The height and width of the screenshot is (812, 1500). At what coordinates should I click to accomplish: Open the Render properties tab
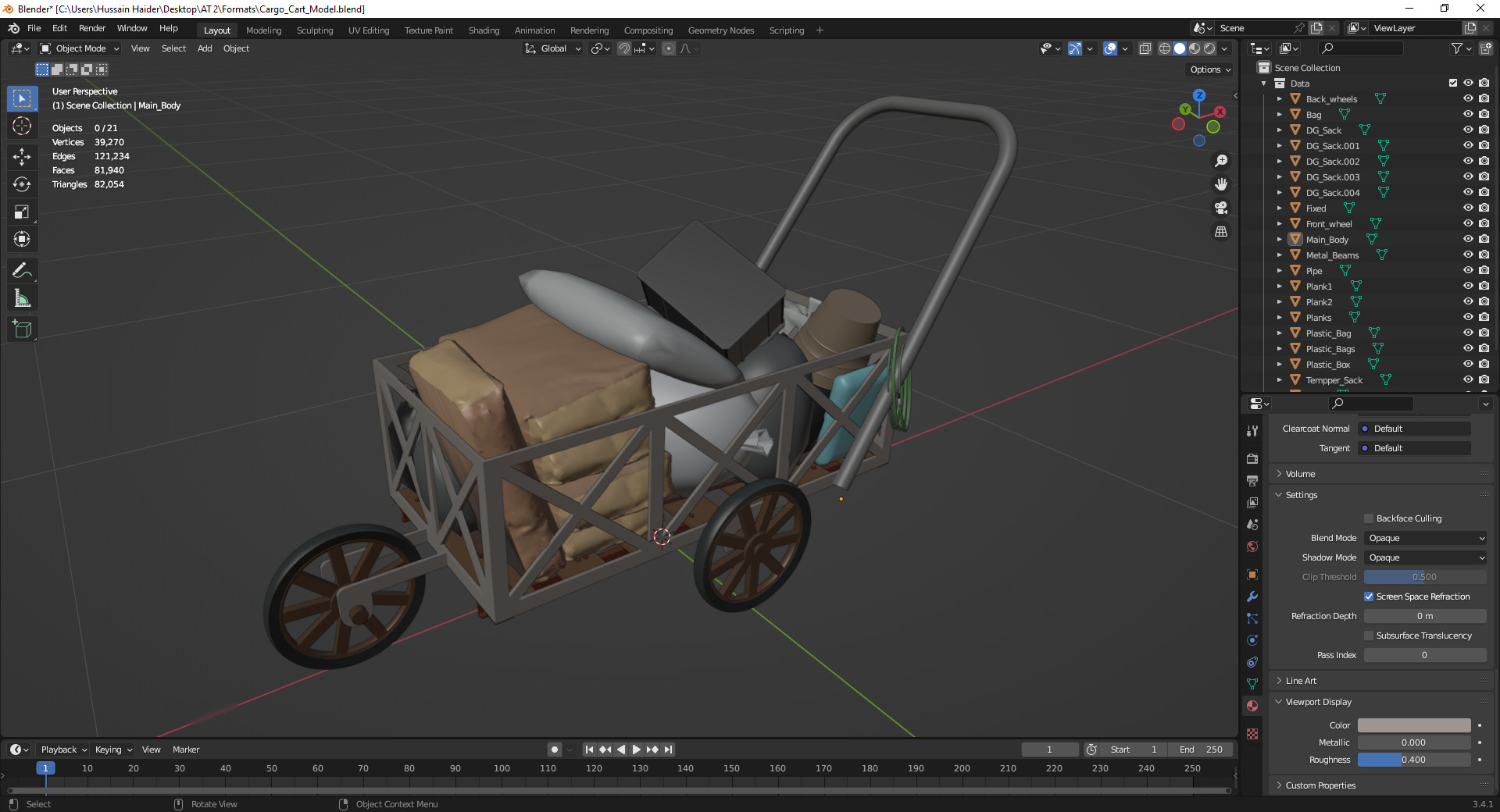click(1252, 459)
